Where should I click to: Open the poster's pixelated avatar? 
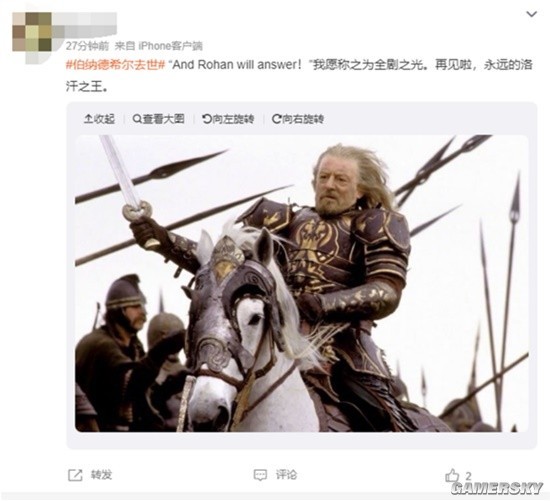pyautogui.click(x=32, y=32)
